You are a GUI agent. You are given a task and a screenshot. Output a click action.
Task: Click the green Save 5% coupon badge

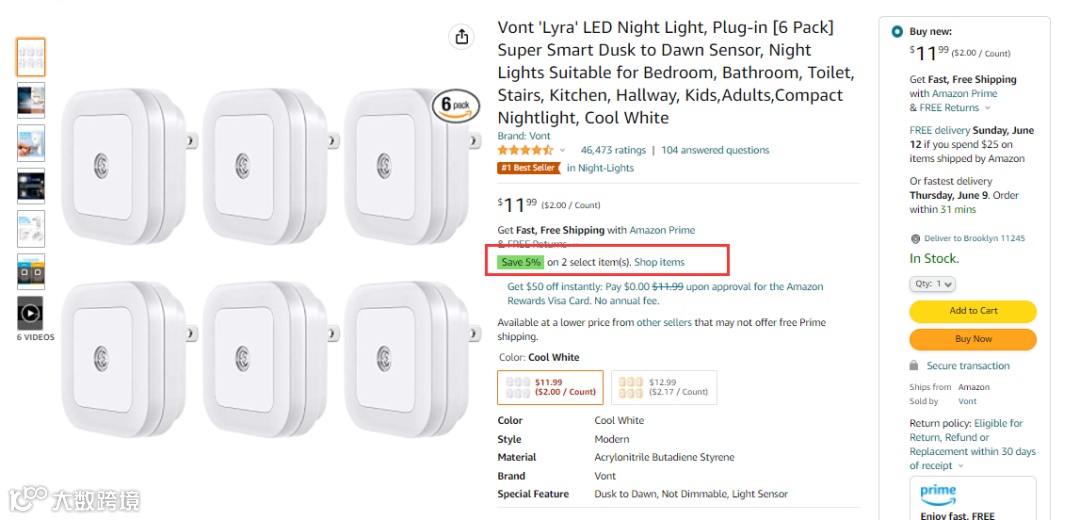click(521, 262)
